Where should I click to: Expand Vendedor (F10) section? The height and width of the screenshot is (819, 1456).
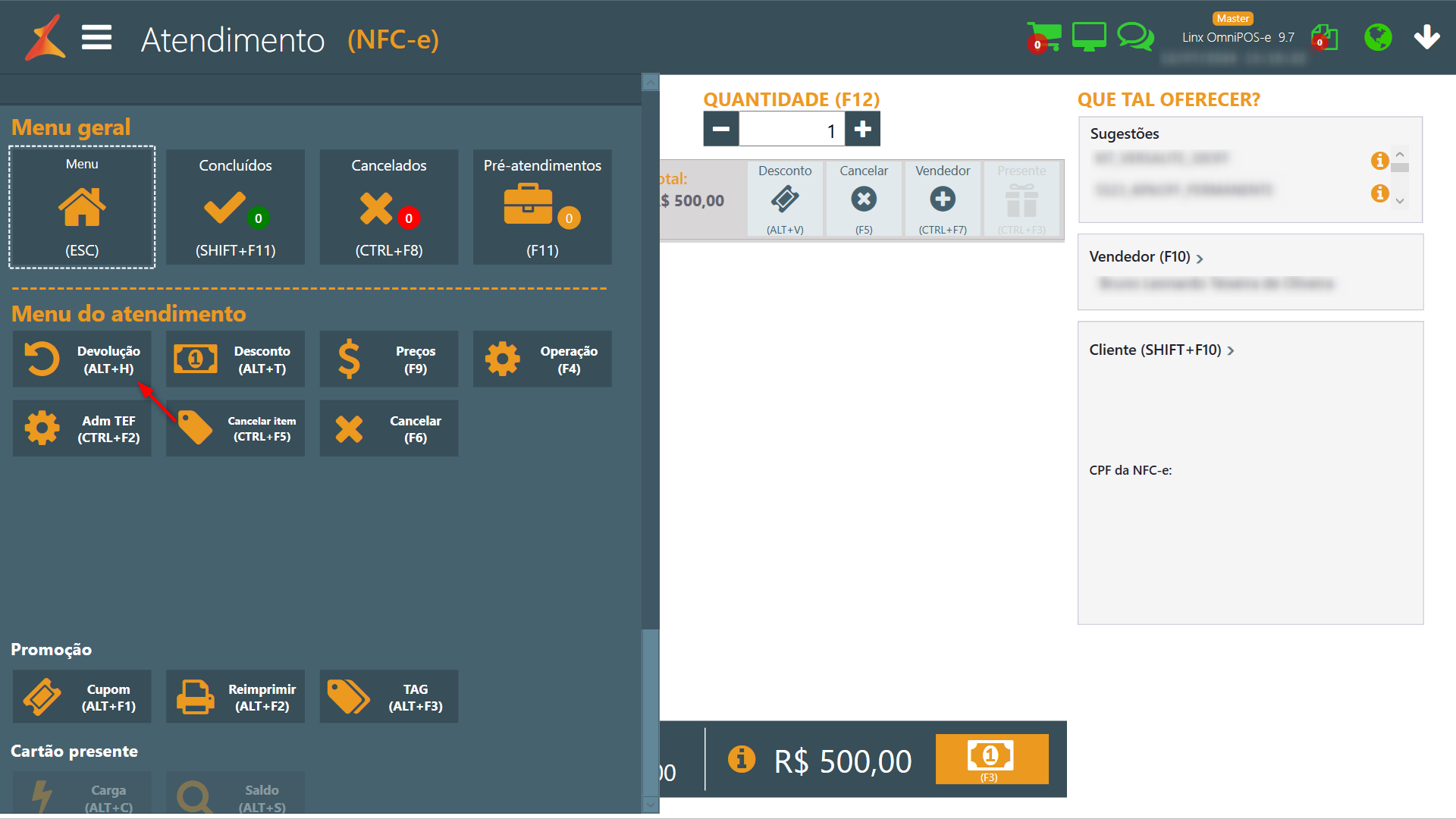tap(1146, 257)
